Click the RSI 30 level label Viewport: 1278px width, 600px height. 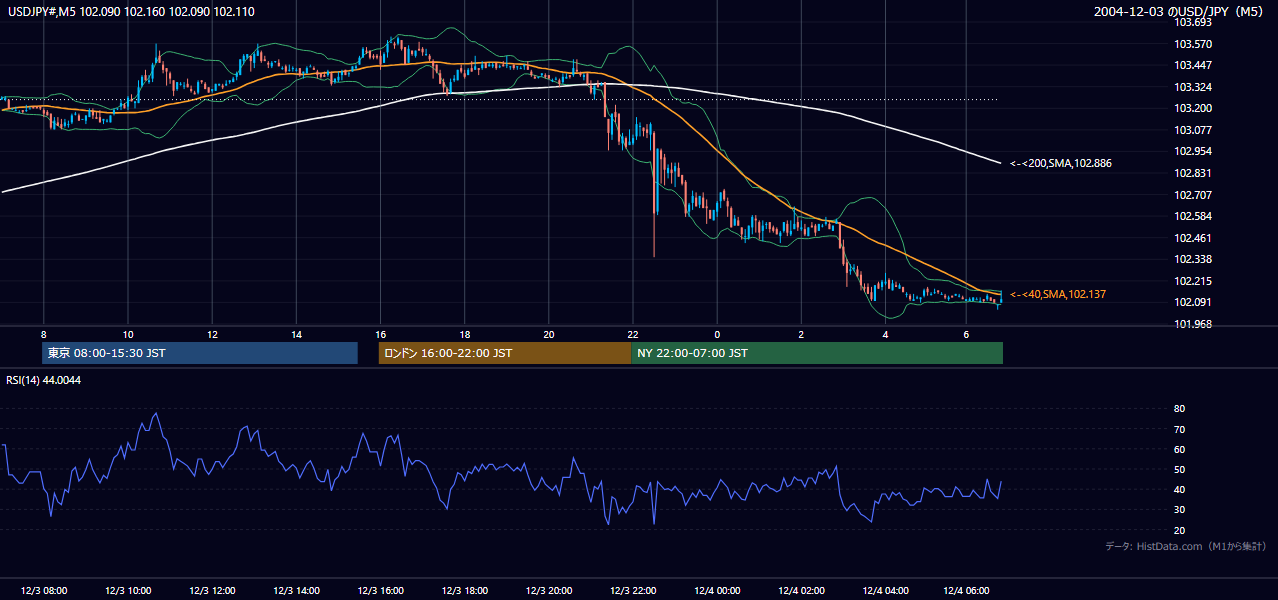click(1179, 510)
